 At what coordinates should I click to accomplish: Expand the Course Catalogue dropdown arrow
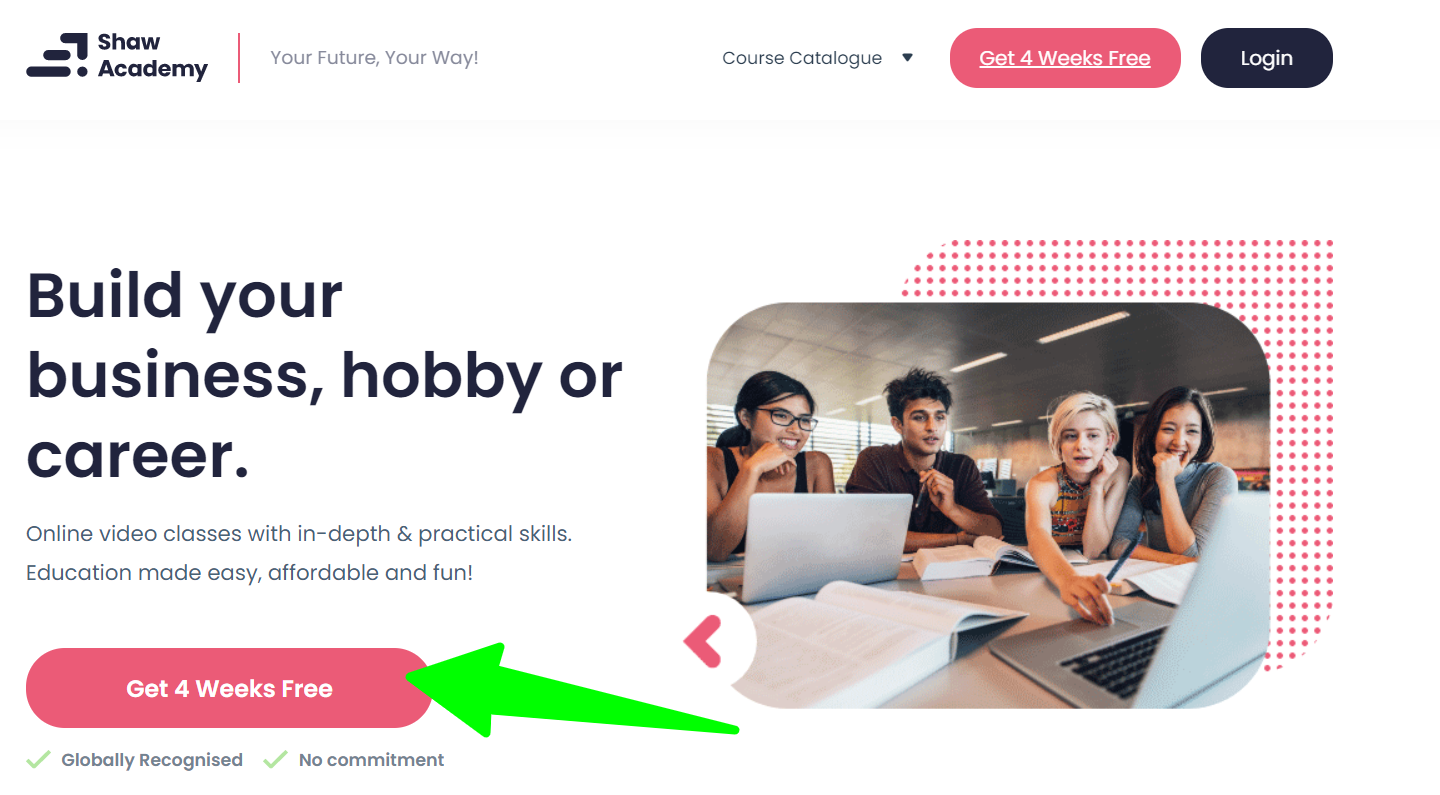(x=907, y=58)
